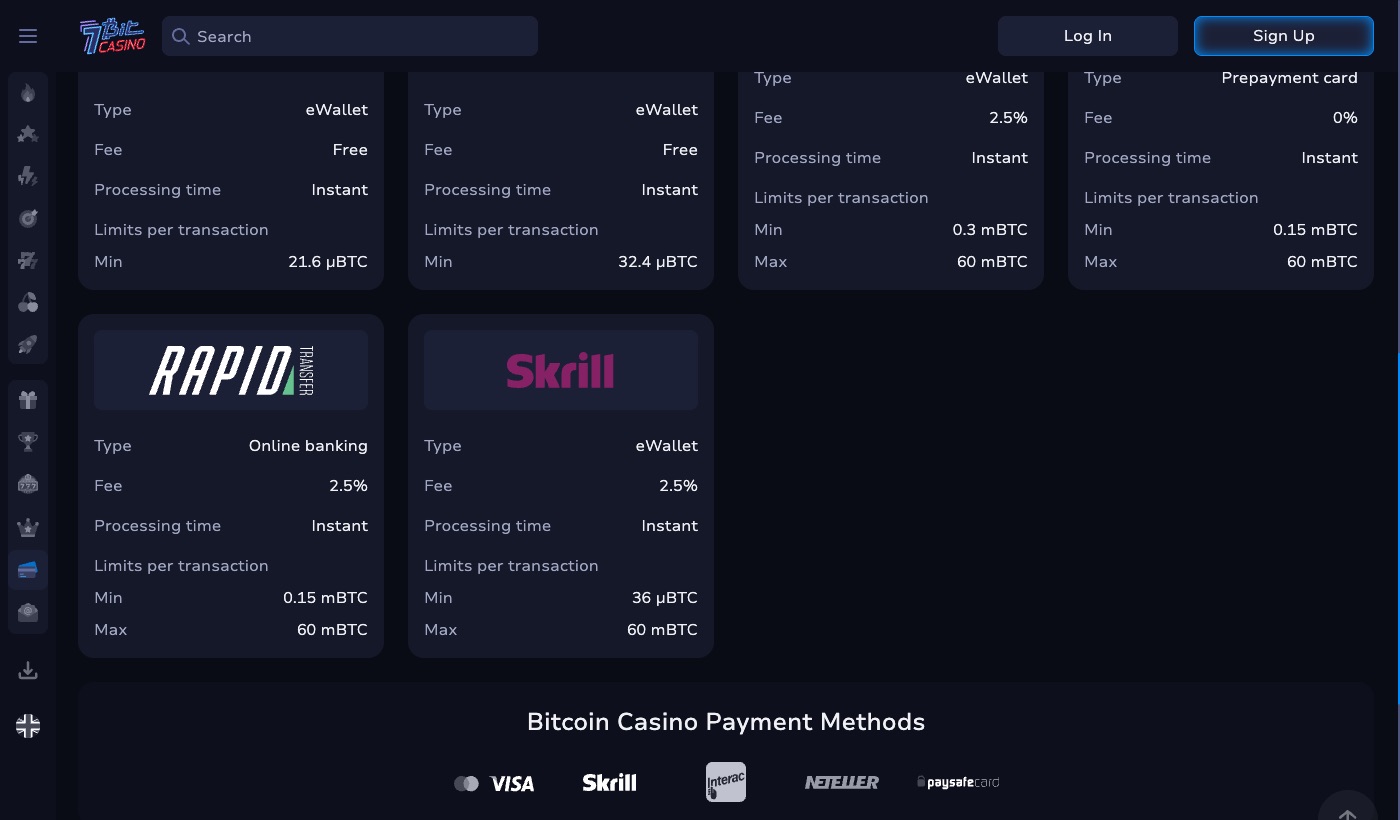
Task: Click the download app icon
Action: point(28,670)
